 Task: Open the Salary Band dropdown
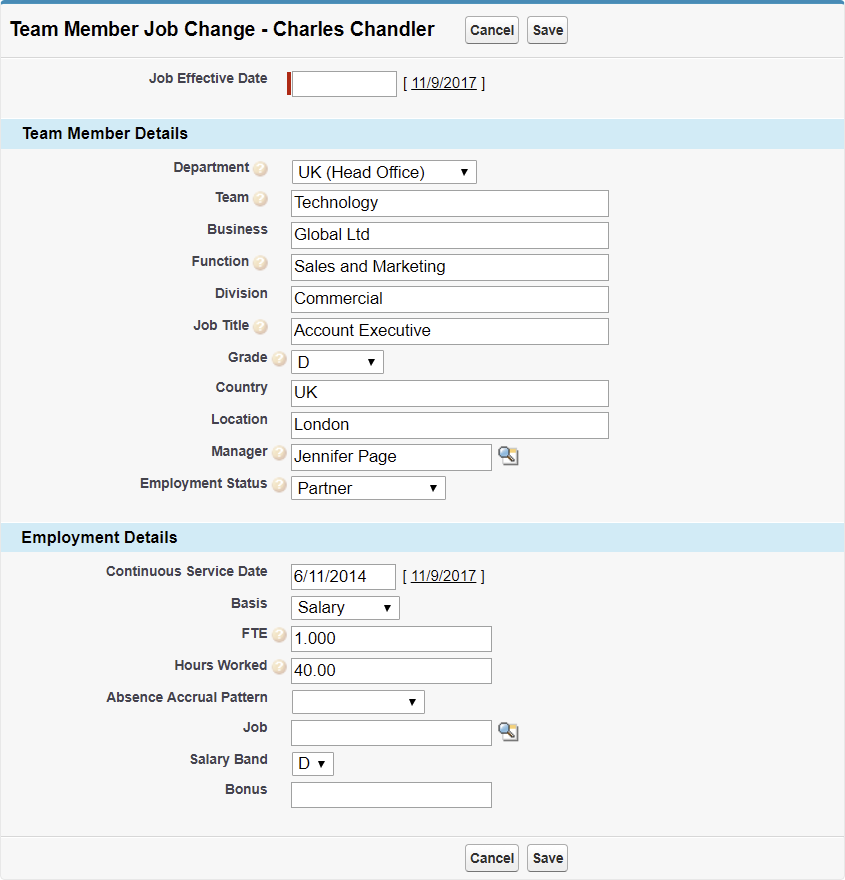click(312, 764)
